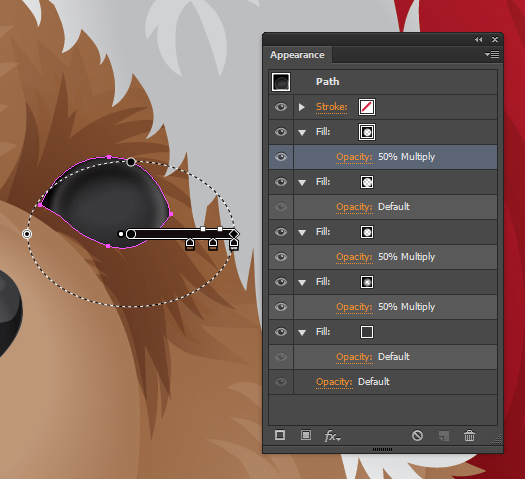Open the Appearance panel flyout menu
525x479 pixels.
point(492,55)
